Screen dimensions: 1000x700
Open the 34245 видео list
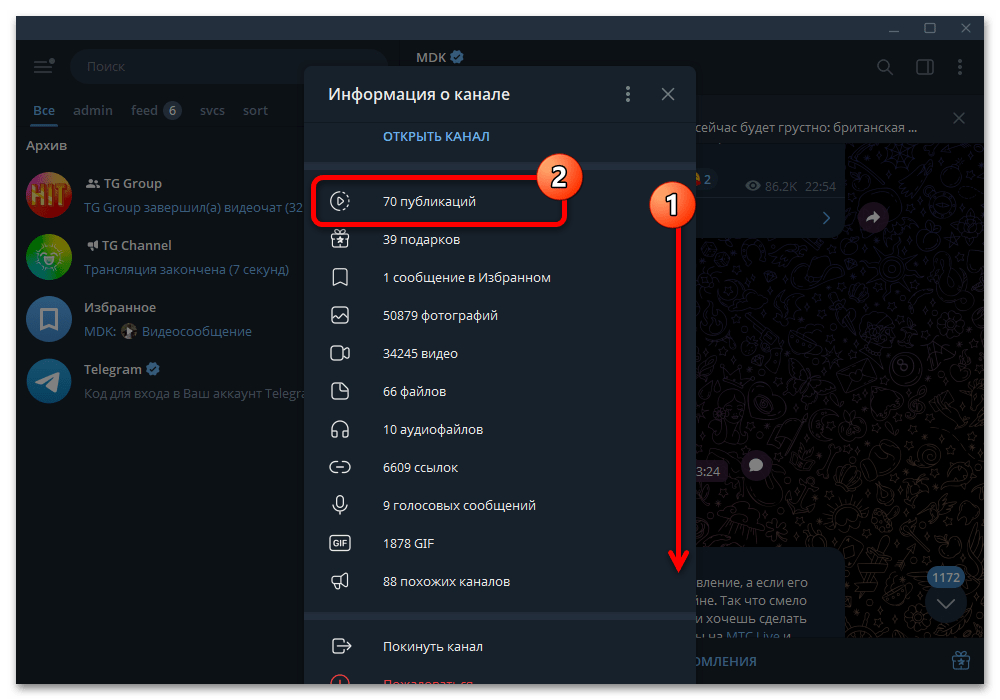tap(499, 353)
